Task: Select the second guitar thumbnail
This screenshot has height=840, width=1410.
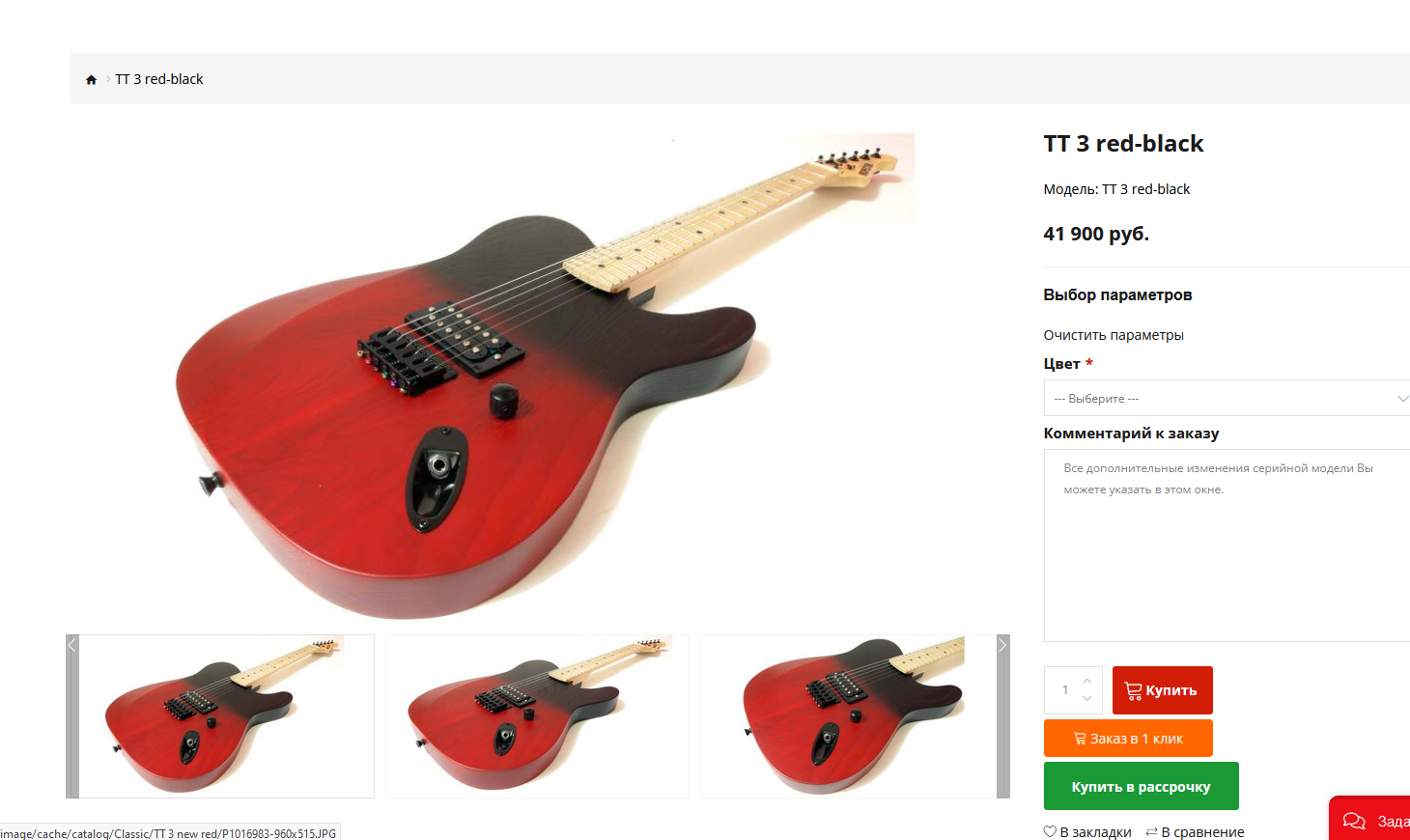Action: [537, 716]
